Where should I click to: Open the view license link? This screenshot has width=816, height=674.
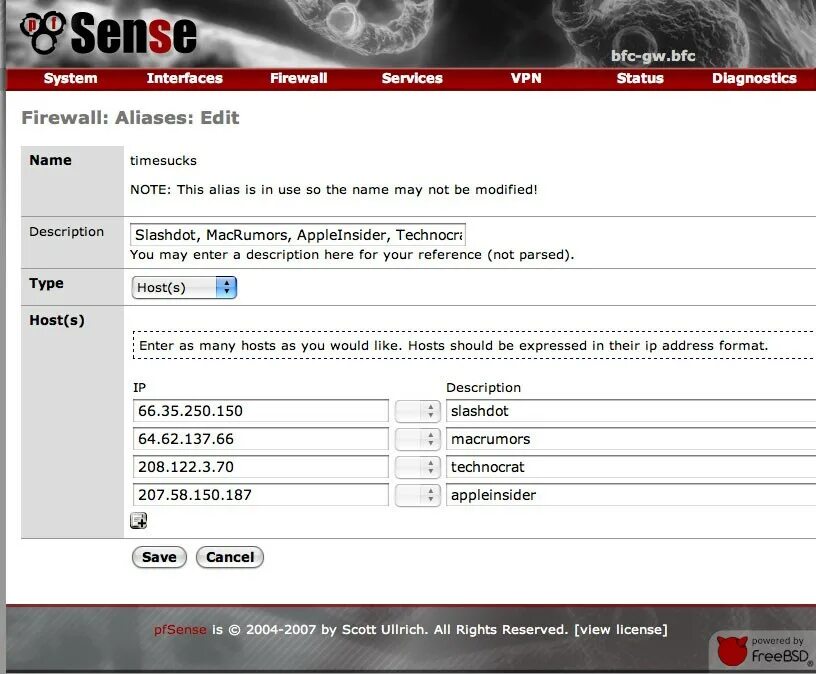pyautogui.click(x=620, y=629)
